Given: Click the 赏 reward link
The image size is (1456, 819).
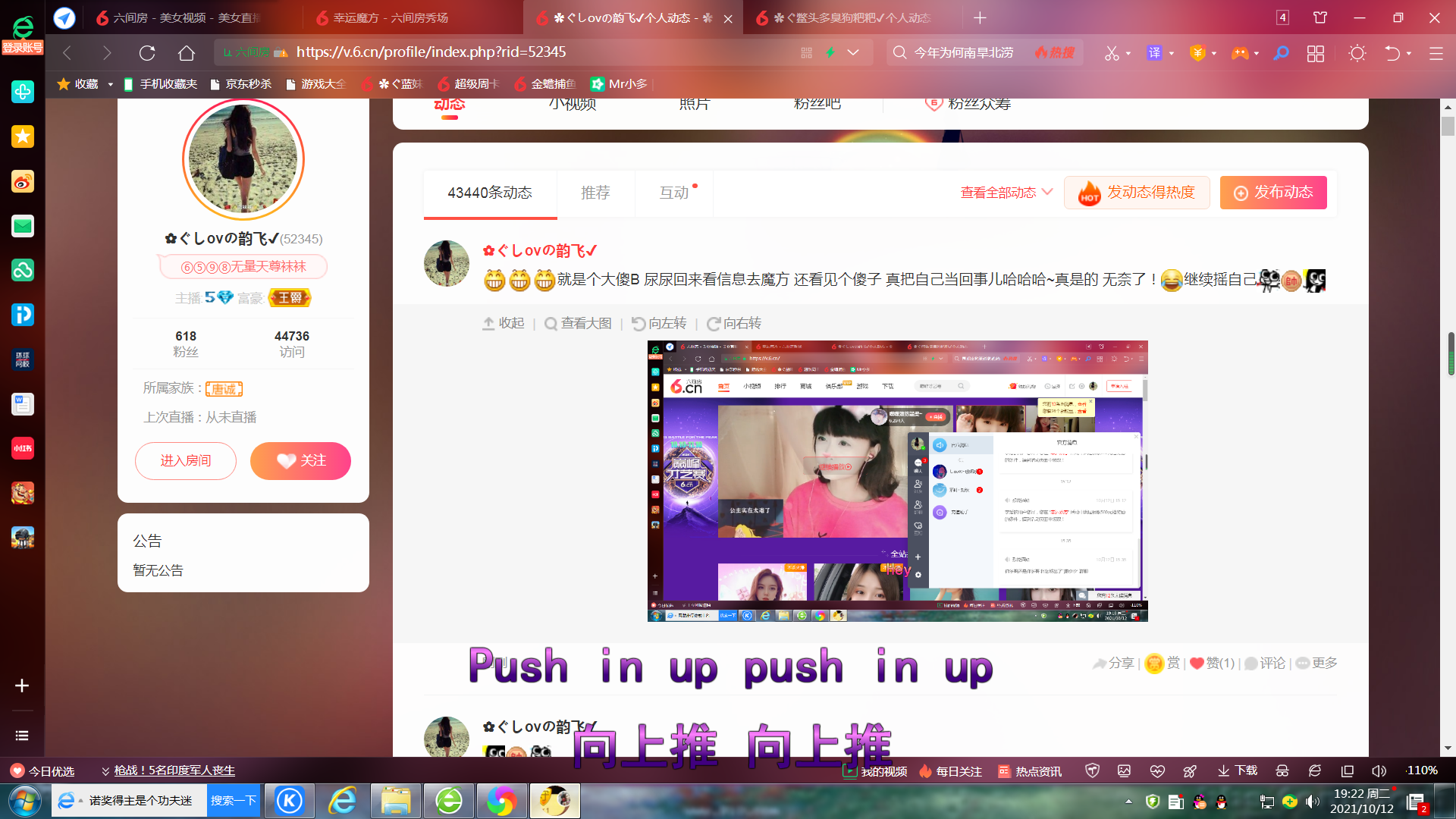Looking at the screenshot, I should click(x=1163, y=663).
